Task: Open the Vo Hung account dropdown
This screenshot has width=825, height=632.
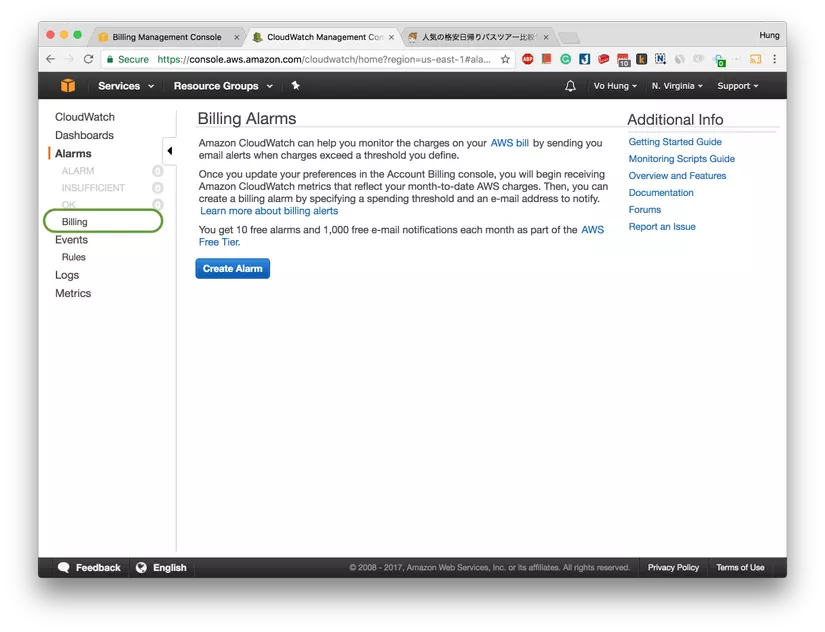Action: point(615,86)
